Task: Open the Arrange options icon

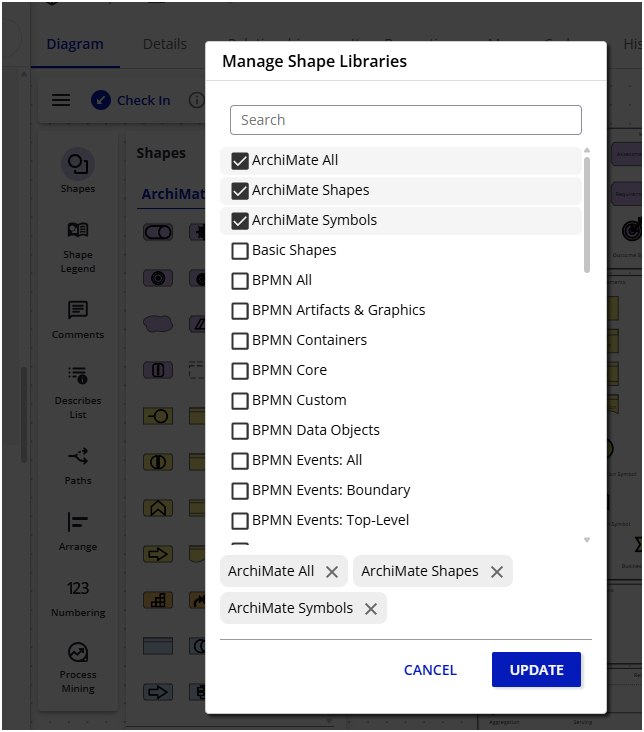Action: 78,523
